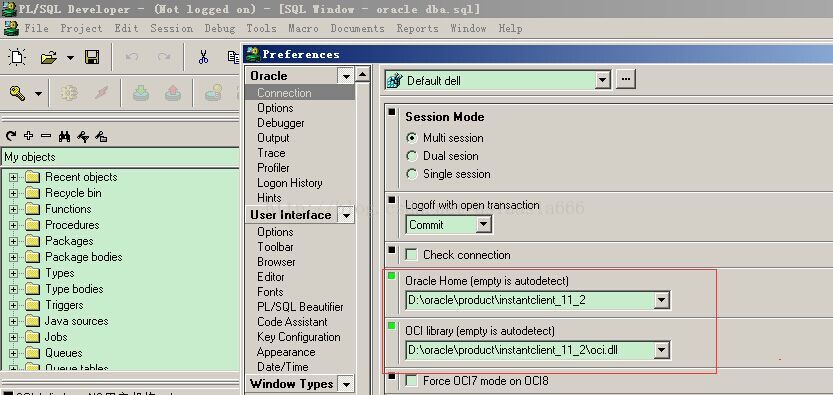Click the Log on key icon
The height and width of the screenshot is (395, 833).
(18, 93)
